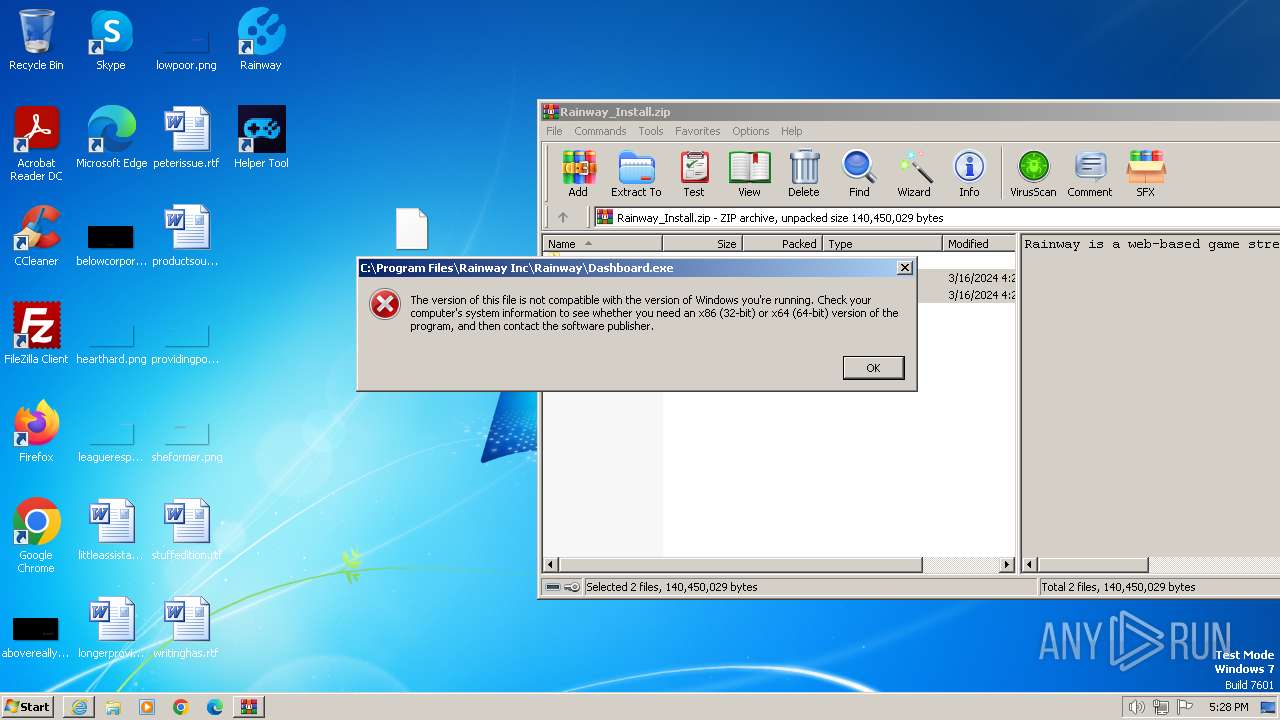Select the CCleaner desktop shortcut
Image resolution: width=1280 pixels, height=720 pixels.
[36, 236]
